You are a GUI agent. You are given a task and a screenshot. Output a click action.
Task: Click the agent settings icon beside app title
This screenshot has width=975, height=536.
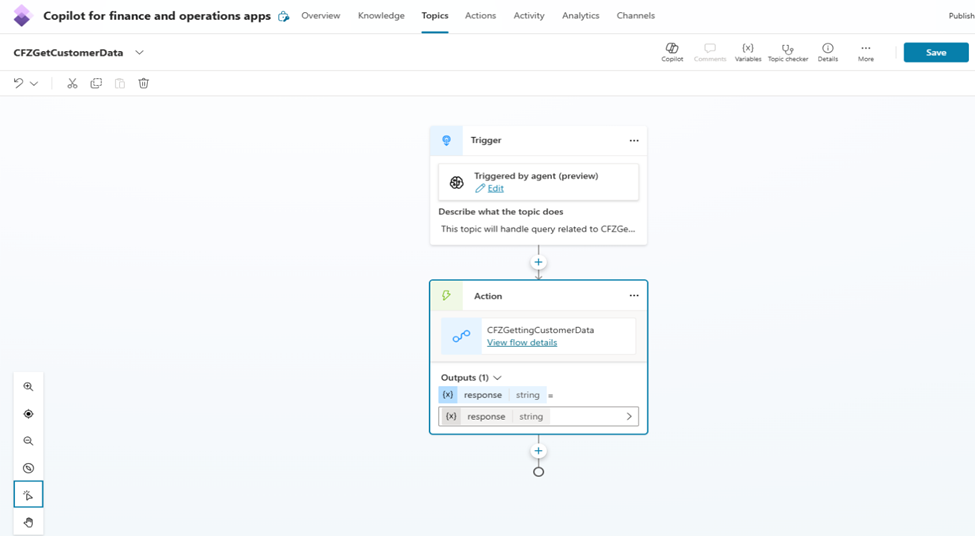(x=284, y=16)
